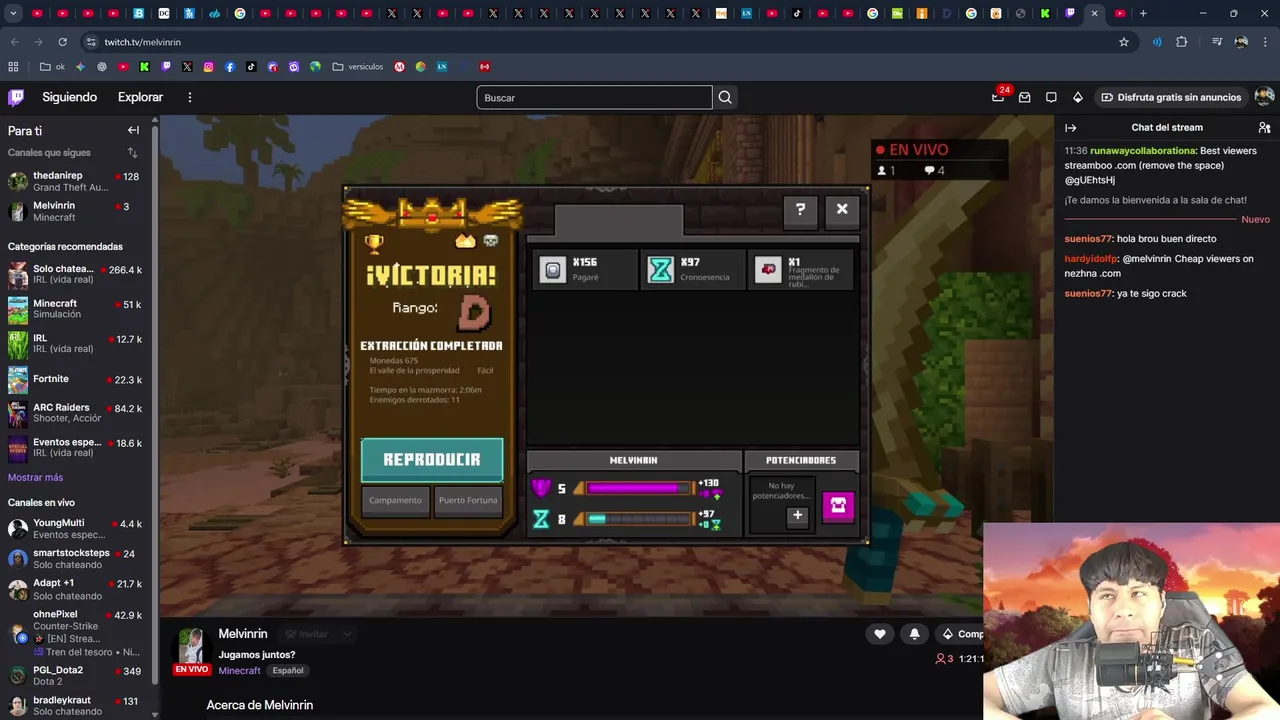Open the Bits diamond icon in the top bar
This screenshot has height=720, width=1280.
(1077, 97)
